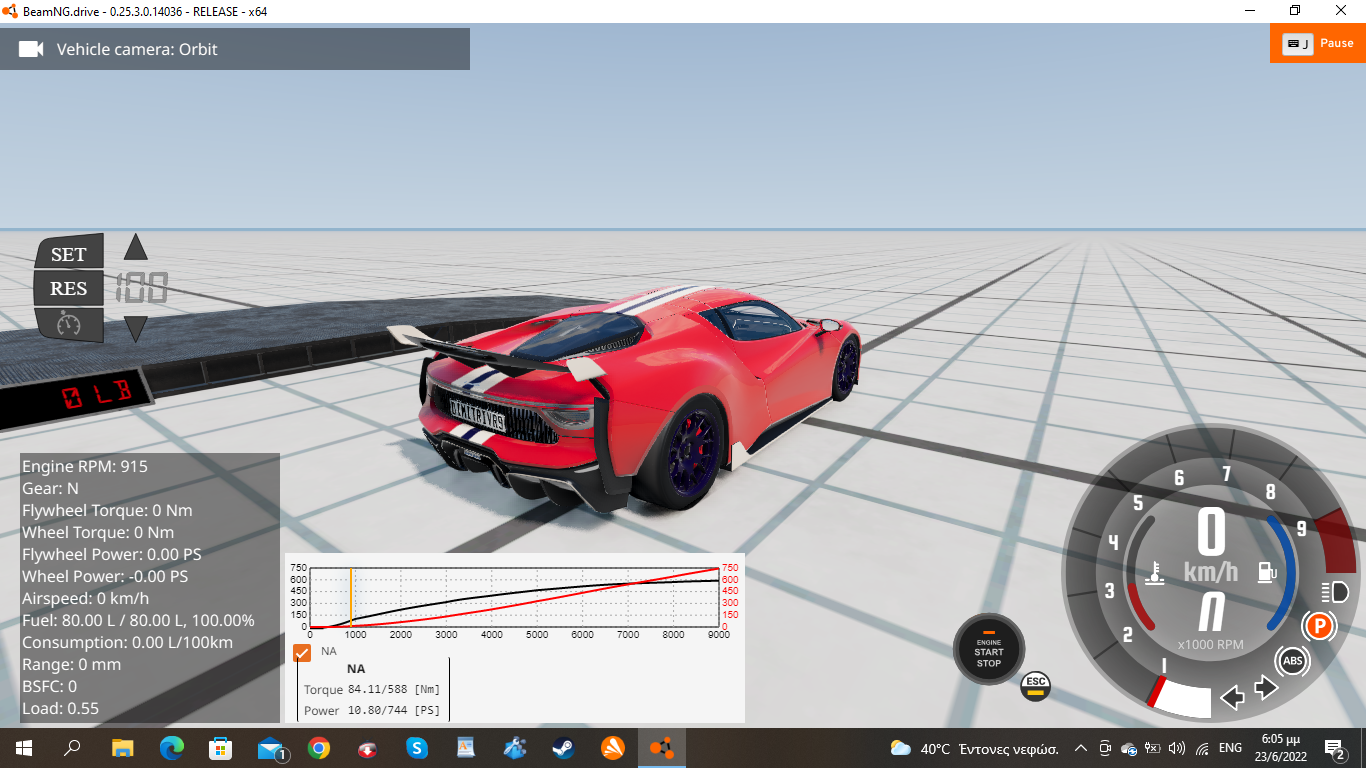This screenshot has width=1366, height=768.
Task: Click the parking brake P indicator
Action: pos(1319,627)
